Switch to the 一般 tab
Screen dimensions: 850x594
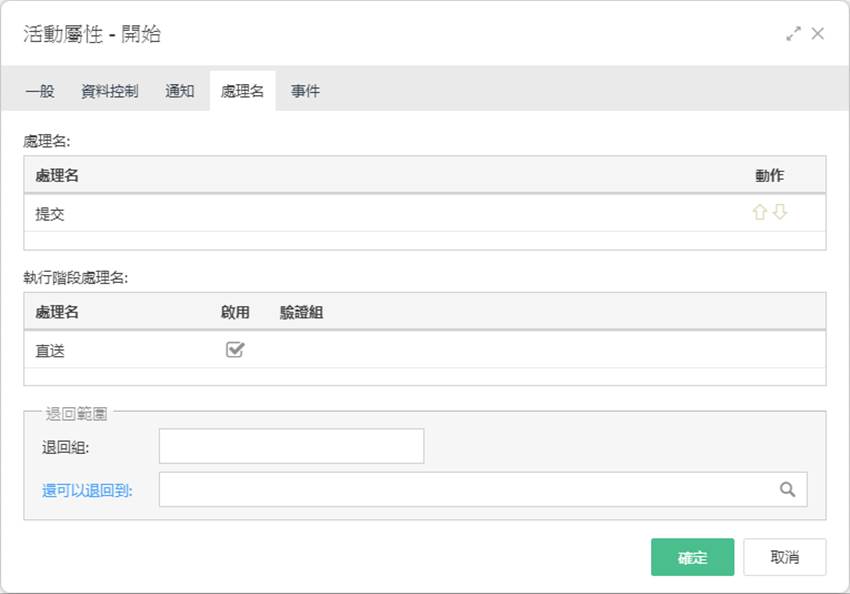click(40, 91)
